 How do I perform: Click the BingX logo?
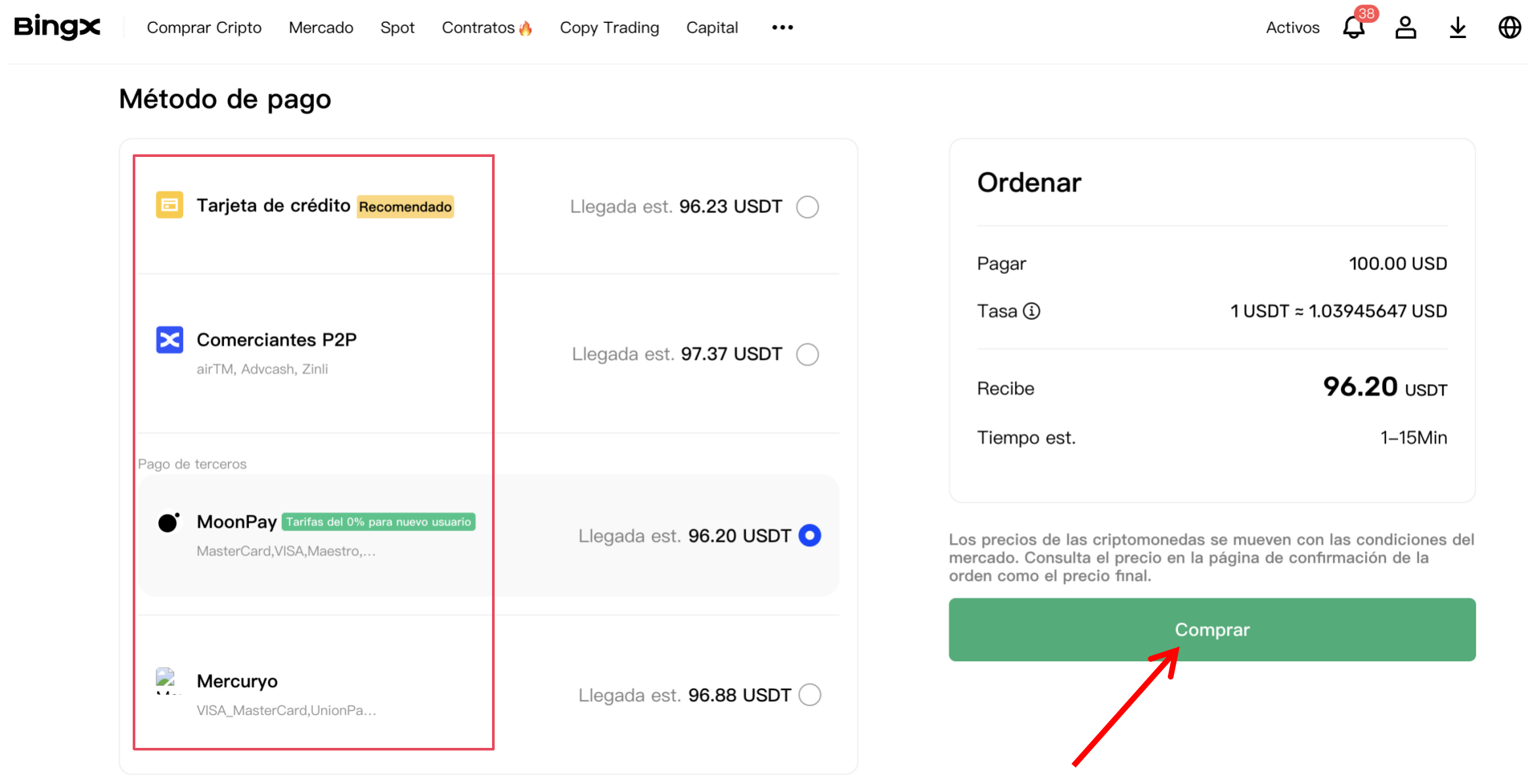click(57, 27)
